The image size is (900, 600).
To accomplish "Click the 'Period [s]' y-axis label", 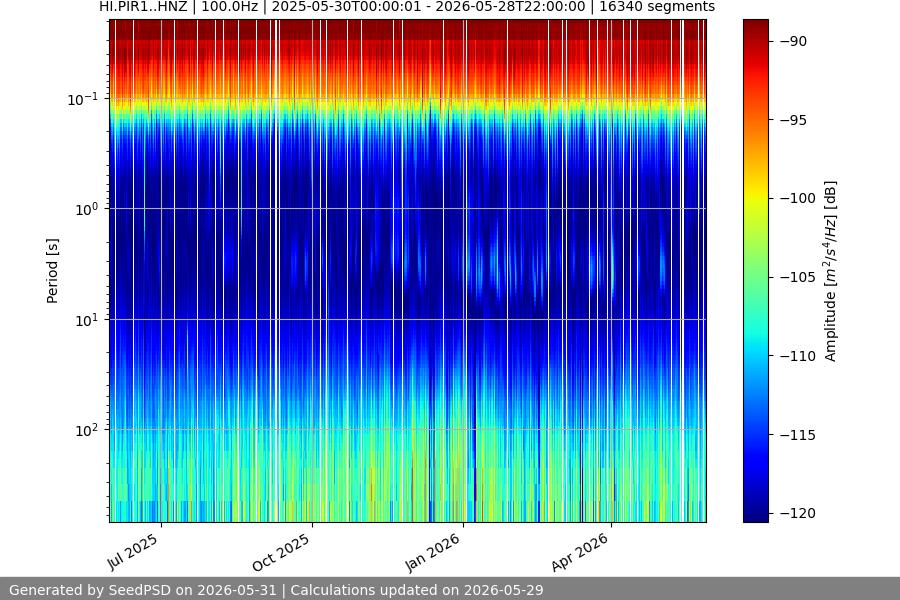I will tap(52, 271).
